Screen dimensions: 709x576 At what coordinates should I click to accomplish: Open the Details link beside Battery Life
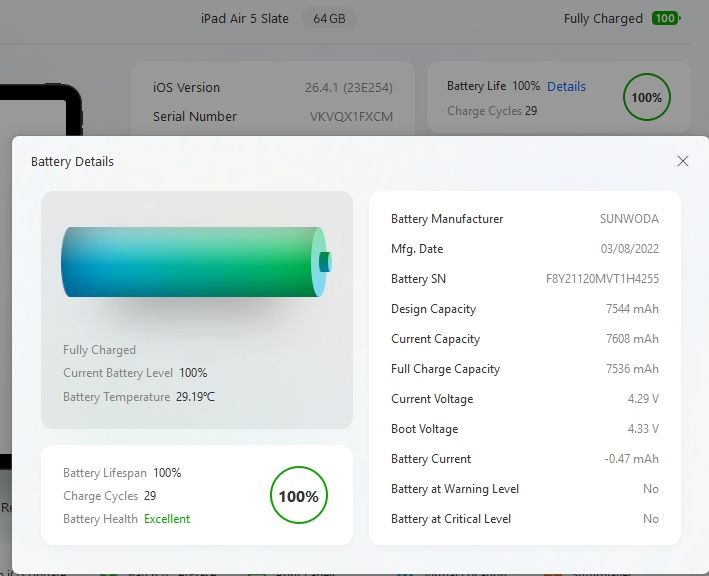[566, 86]
